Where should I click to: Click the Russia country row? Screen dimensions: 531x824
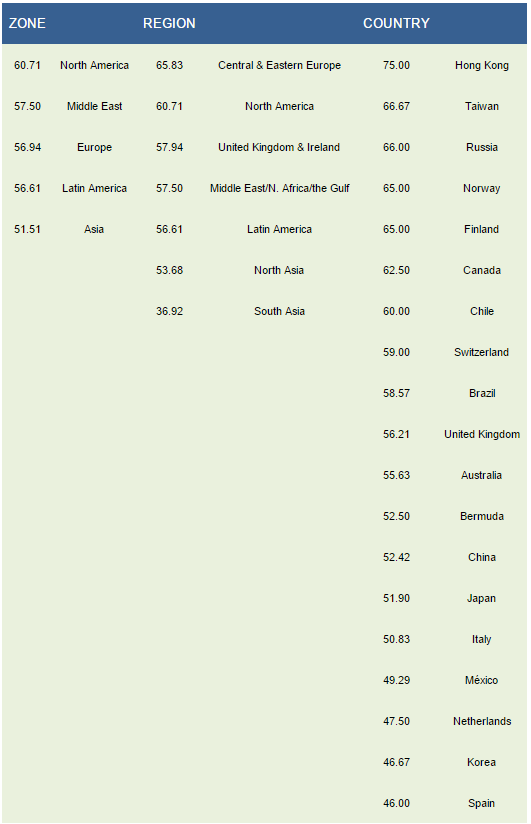tap(482, 147)
